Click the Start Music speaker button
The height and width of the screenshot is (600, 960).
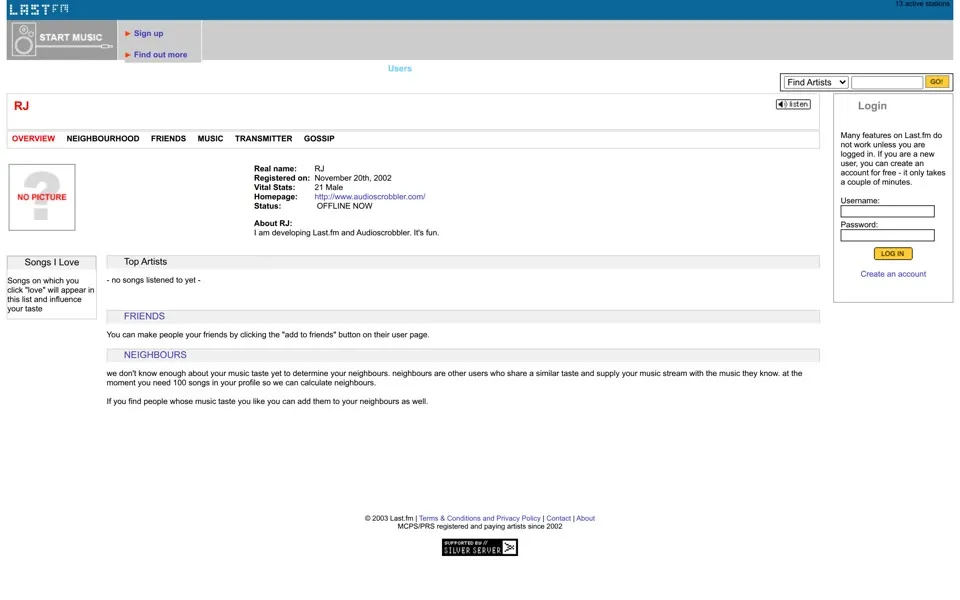[62, 40]
